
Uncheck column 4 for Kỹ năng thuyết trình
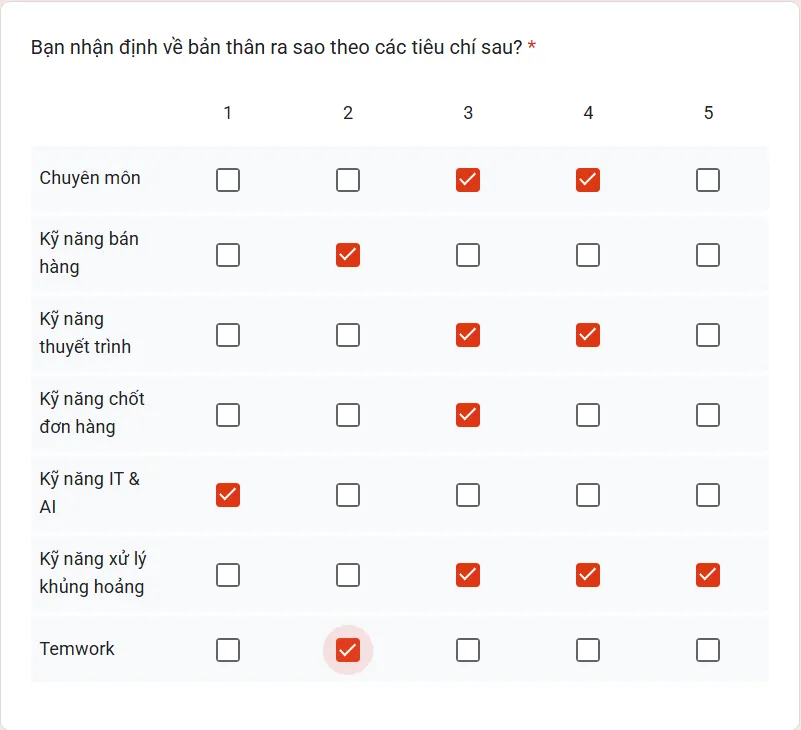coord(588,335)
